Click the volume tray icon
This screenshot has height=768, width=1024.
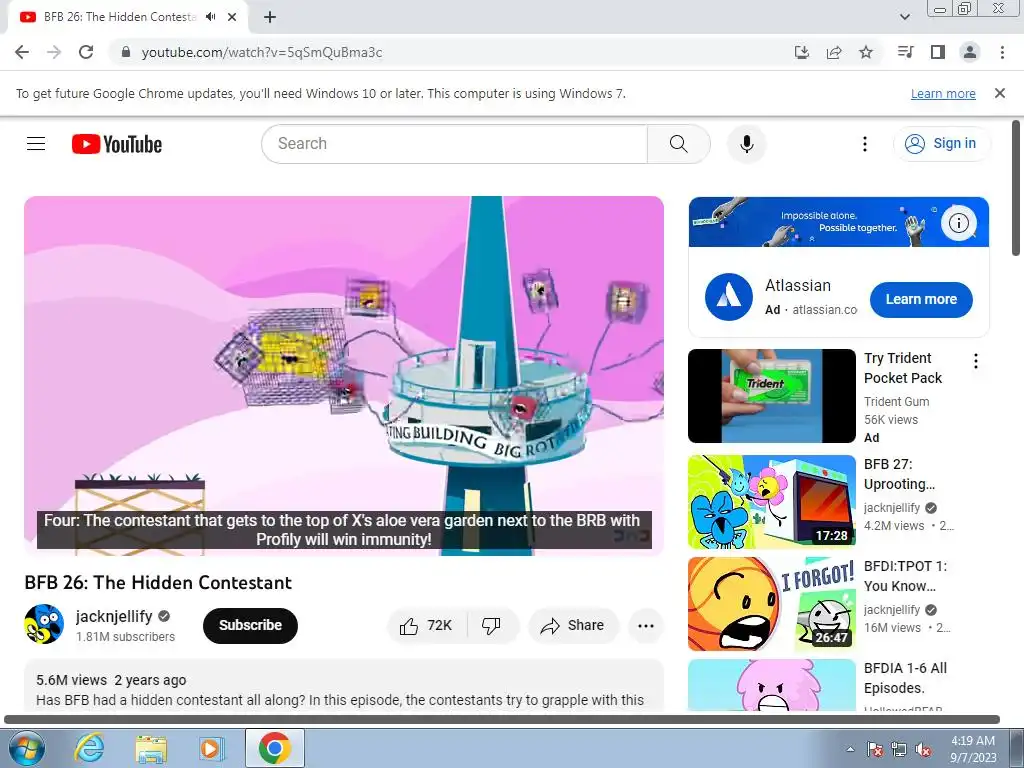(923, 749)
